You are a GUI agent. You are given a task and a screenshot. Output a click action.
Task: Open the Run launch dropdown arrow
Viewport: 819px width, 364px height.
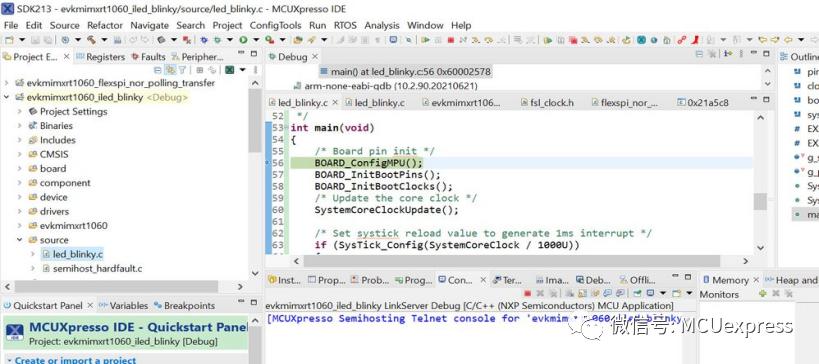point(256,40)
